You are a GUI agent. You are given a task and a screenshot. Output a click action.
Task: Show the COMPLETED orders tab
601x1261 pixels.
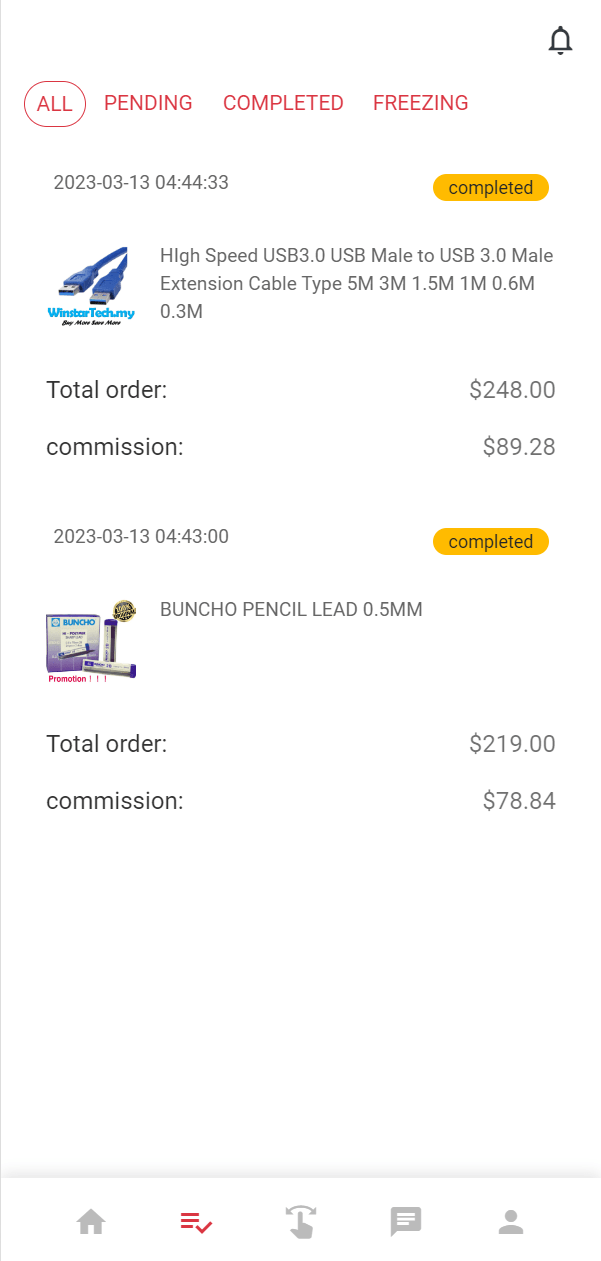283,103
